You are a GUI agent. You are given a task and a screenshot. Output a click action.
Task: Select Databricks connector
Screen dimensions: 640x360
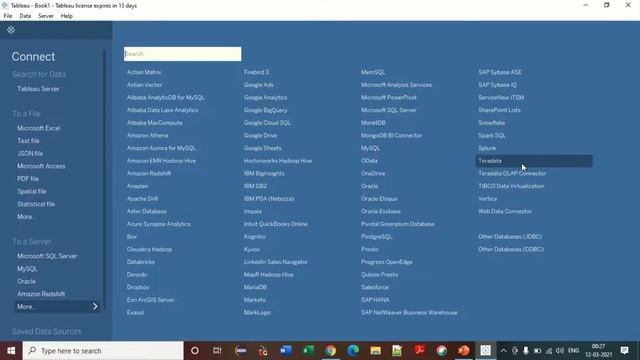141,262
